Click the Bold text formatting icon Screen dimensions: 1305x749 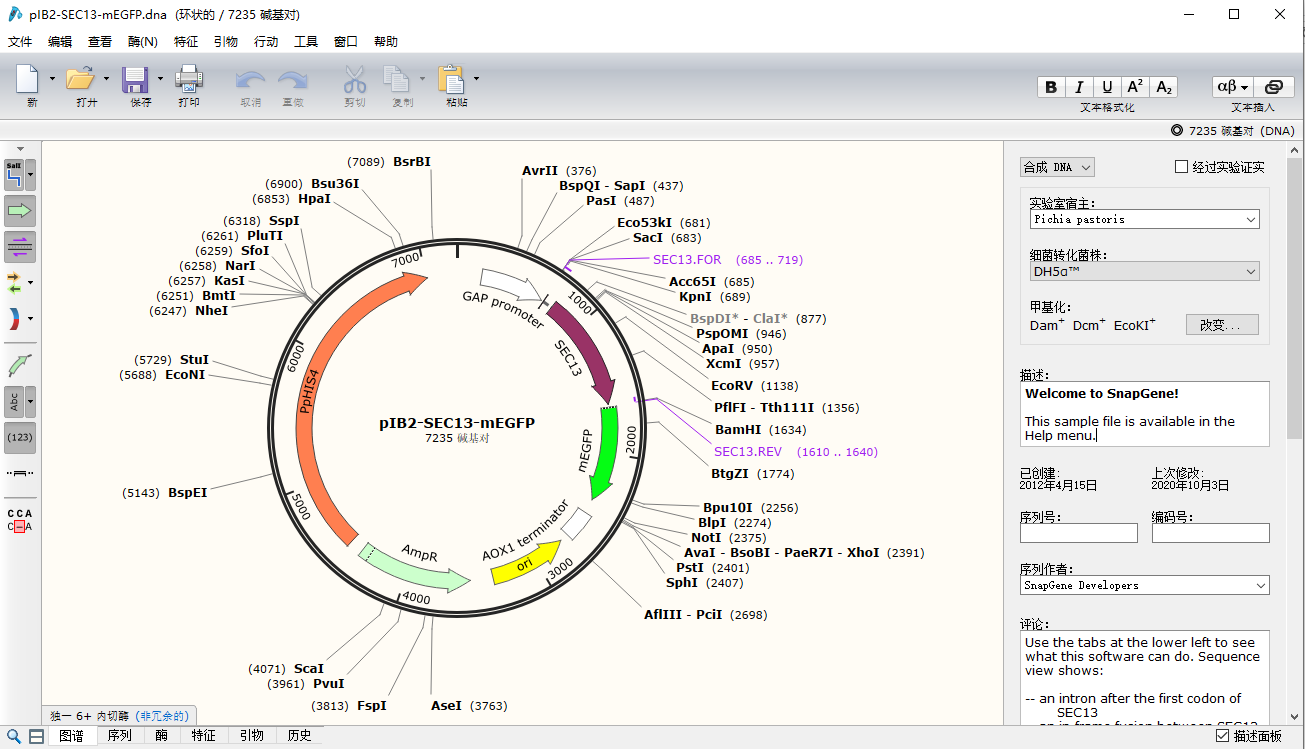coord(1051,87)
